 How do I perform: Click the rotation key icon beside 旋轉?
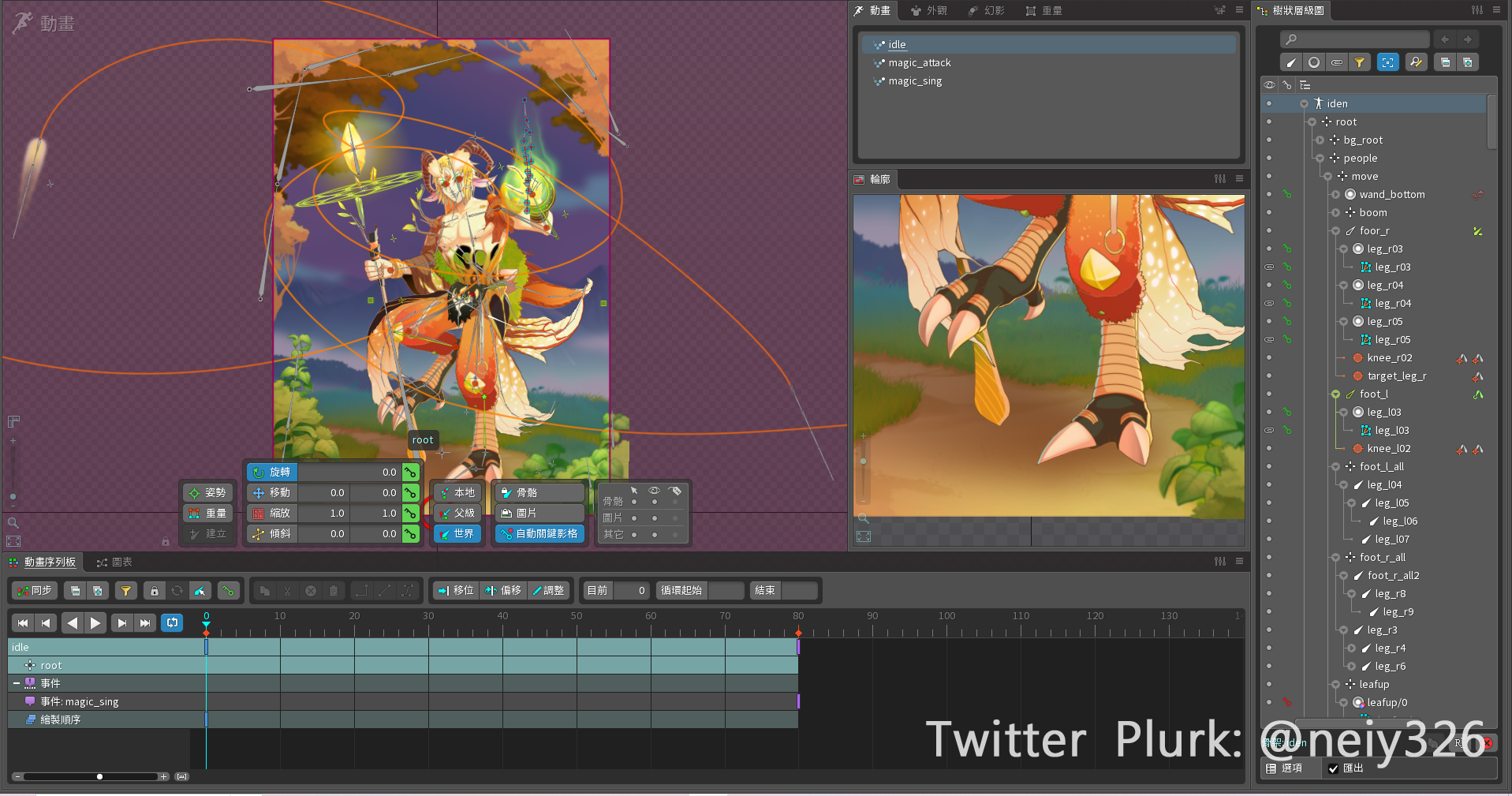click(410, 472)
